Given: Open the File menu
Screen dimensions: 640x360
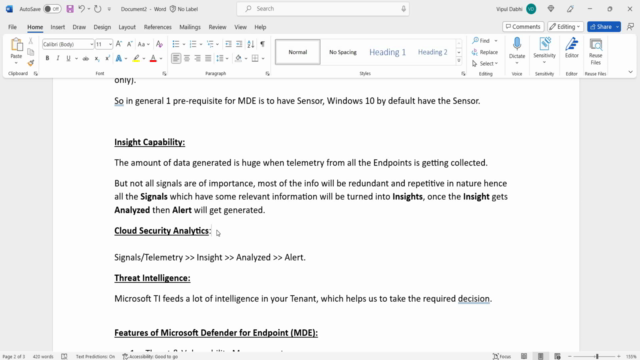Looking at the screenshot, I should click(x=13, y=27).
